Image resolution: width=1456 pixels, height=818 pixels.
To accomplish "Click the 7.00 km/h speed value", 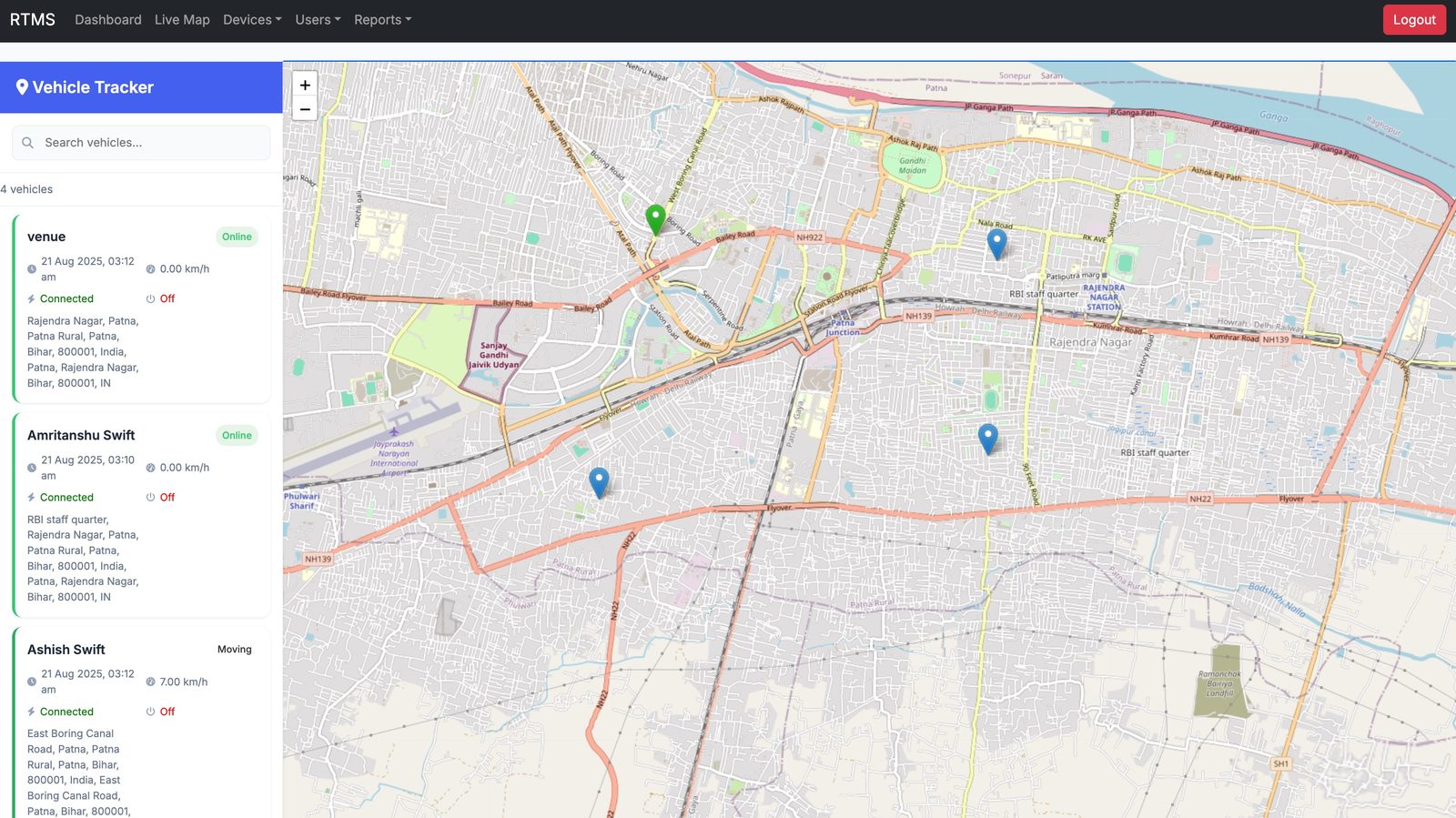I will tap(184, 682).
